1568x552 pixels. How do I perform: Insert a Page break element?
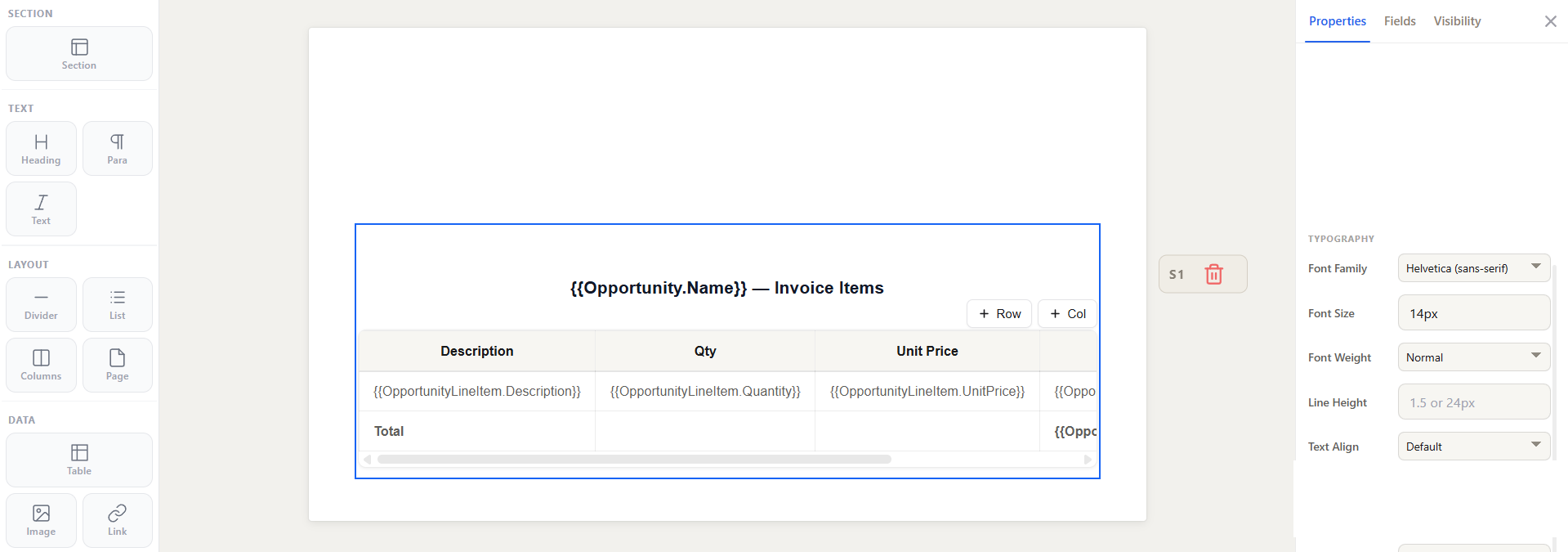pos(118,366)
